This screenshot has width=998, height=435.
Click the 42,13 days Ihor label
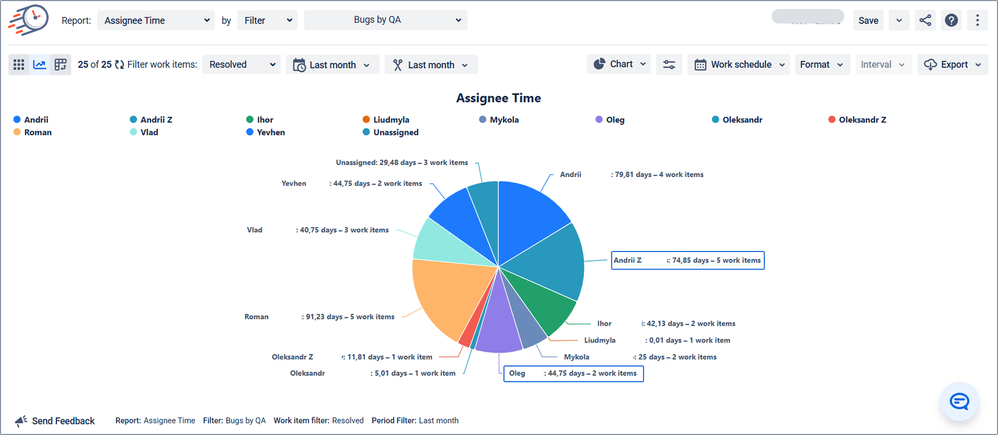point(666,324)
